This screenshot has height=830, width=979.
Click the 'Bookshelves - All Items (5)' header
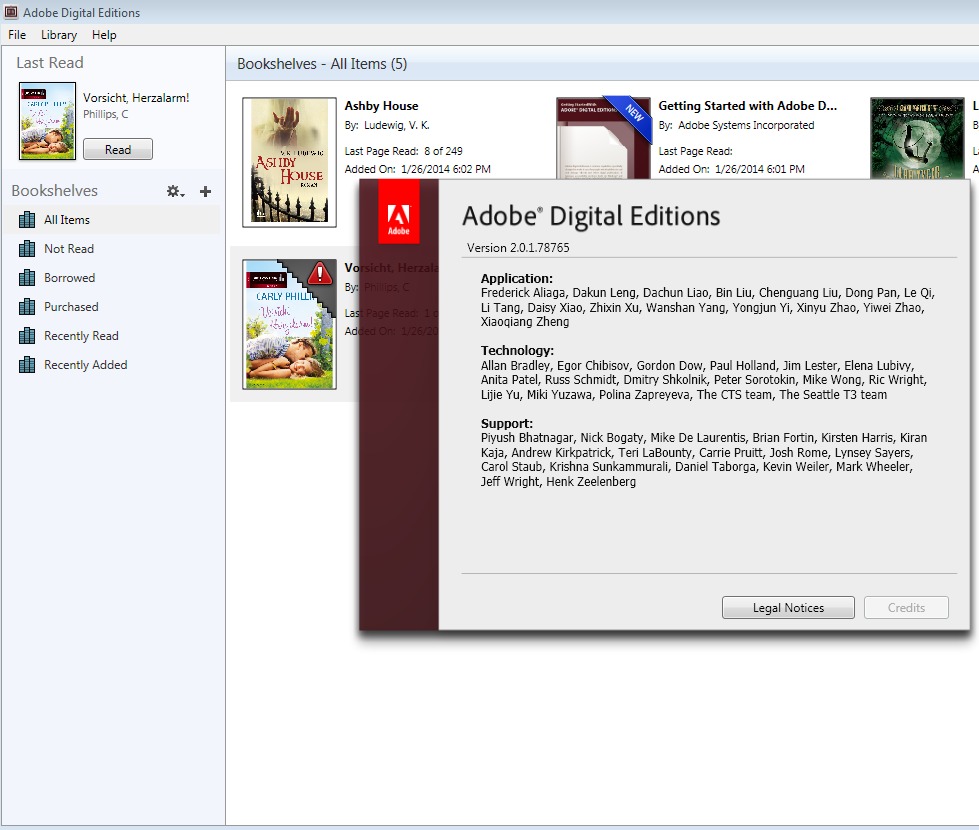point(322,64)
